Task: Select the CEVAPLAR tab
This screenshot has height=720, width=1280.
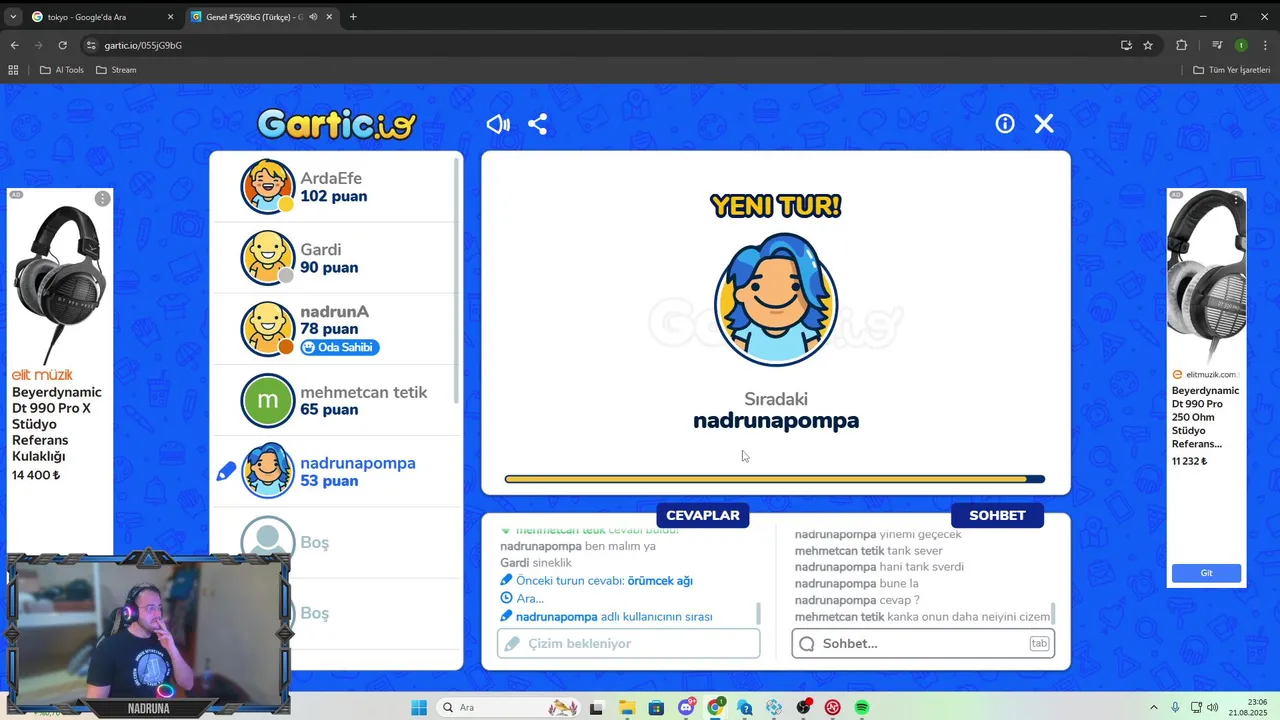Action: coord(703,515)
